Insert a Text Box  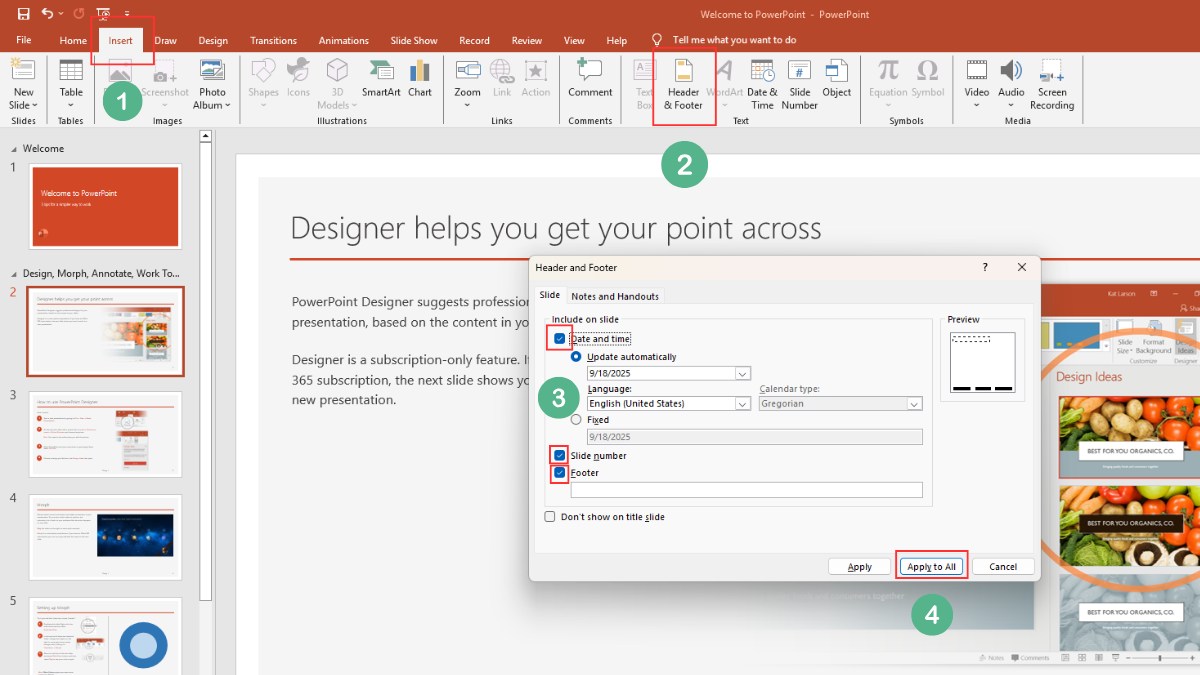click(x=641, y=85)
